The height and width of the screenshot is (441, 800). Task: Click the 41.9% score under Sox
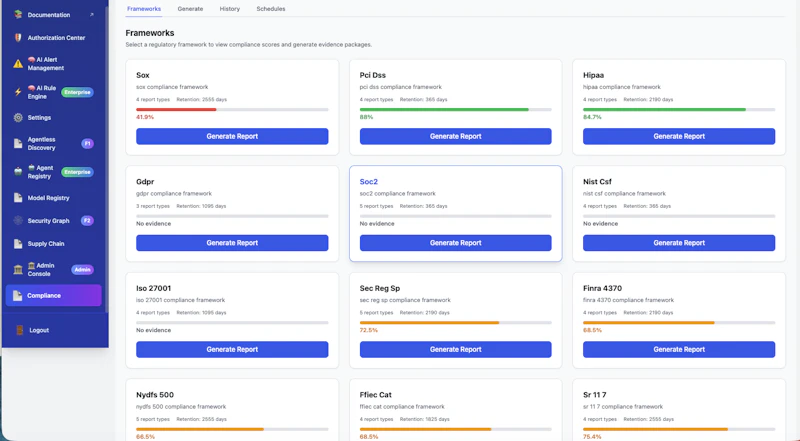145,117
